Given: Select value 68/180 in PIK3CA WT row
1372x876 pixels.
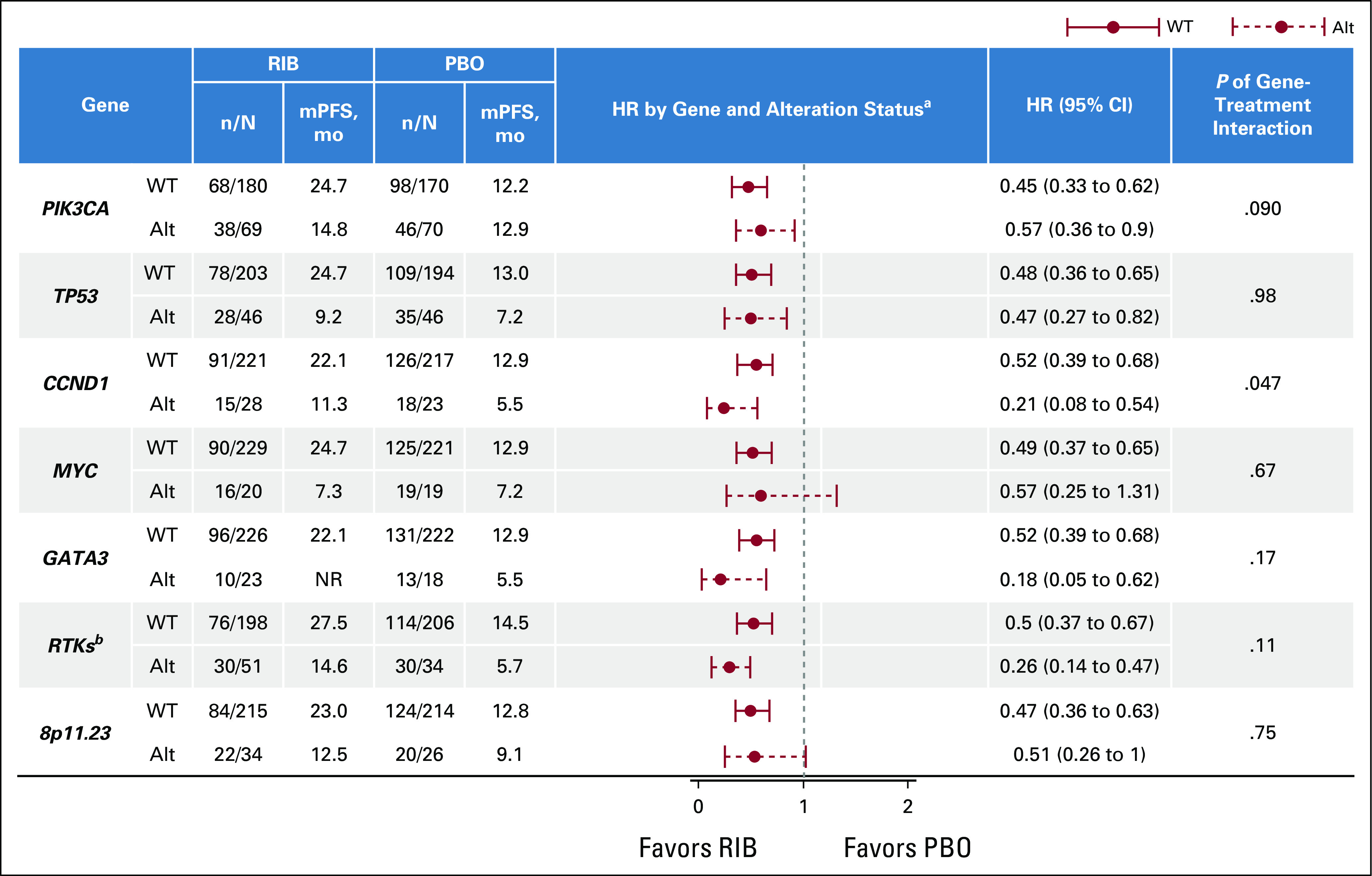Looking at the screenshot, I should [x=238, y=186].
